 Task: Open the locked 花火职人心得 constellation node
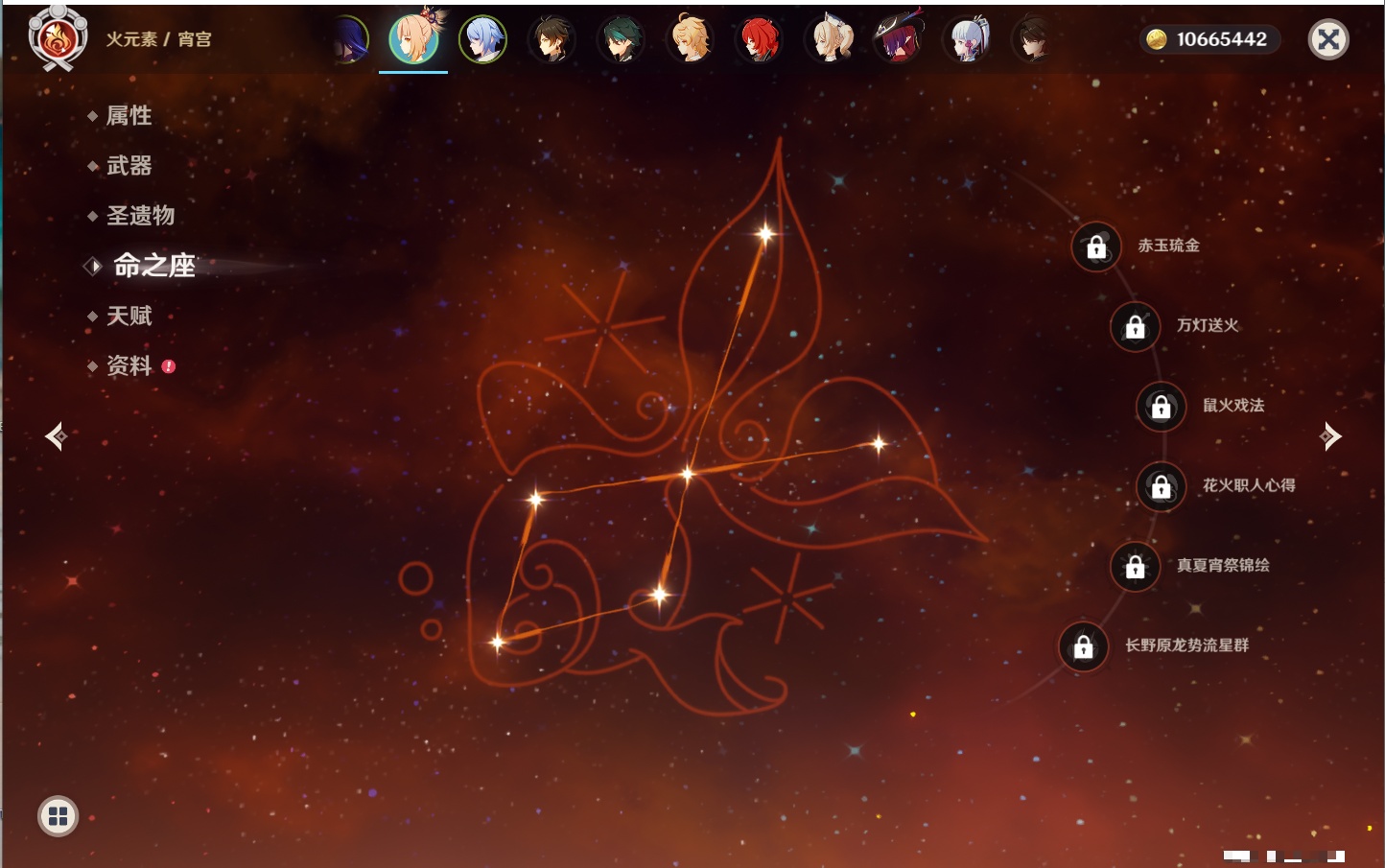1161,486
